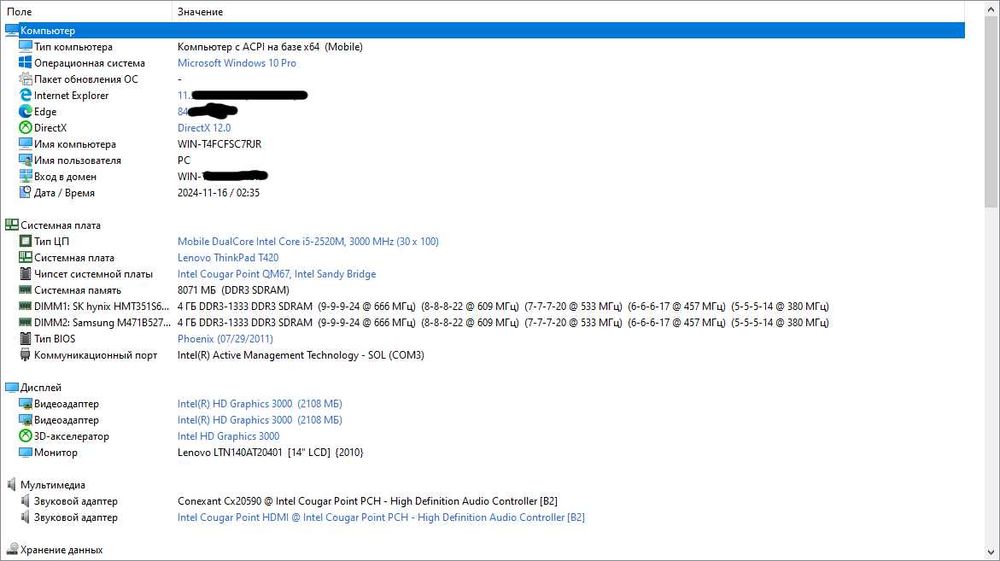Select the Тип BIOS label
The width and height of the screenshot is (1000, 561).
pyautogui.click(x=54, y=339)
